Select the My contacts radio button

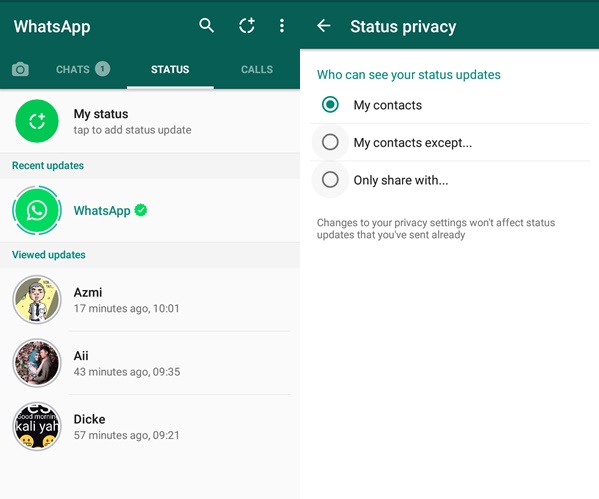(330, 104)
